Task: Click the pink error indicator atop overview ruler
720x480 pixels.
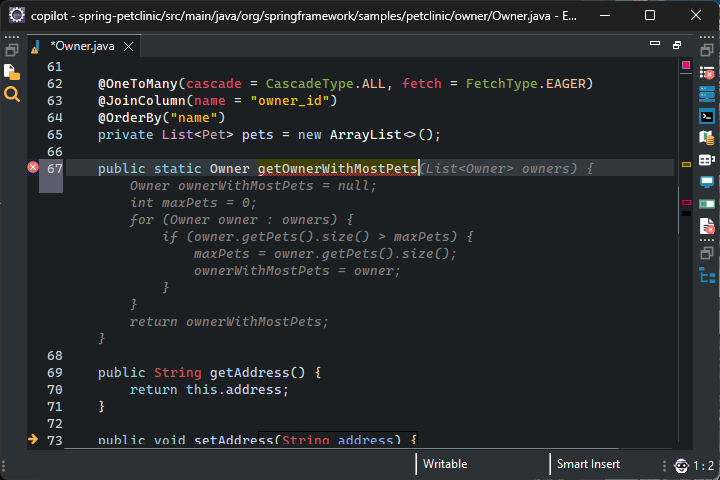Action: [686, 65]
